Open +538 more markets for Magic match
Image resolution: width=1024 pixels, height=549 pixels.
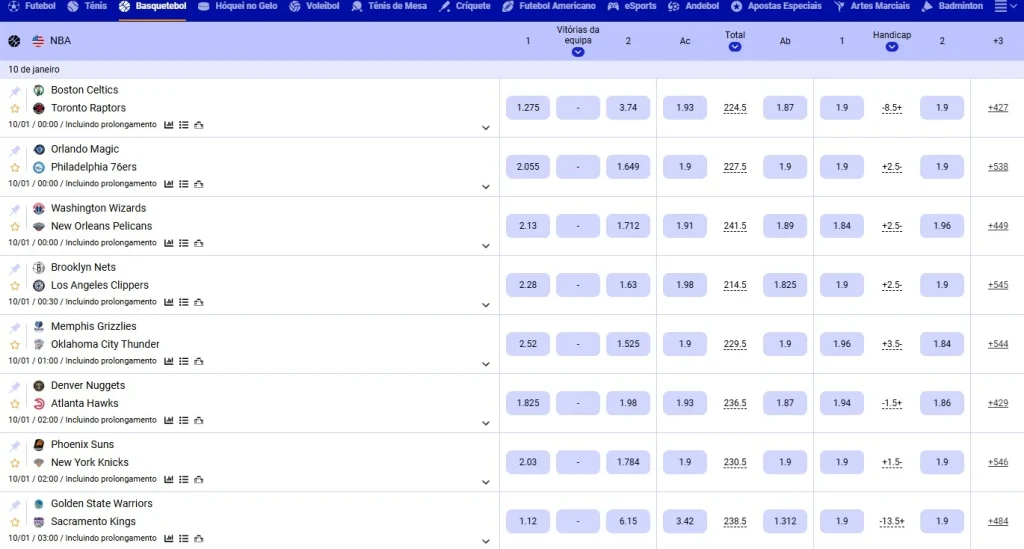click(997, 166)
